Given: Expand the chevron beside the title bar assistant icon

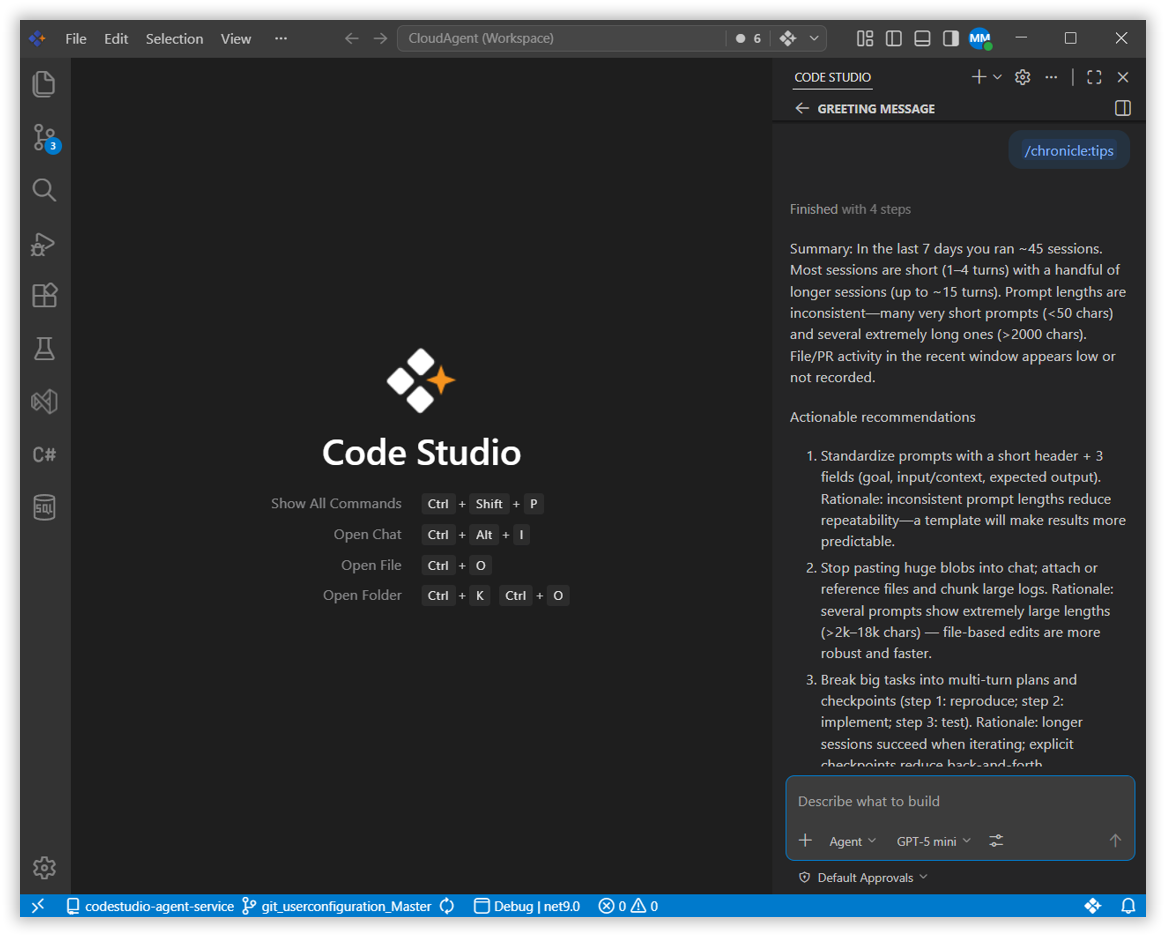Looking at the screenshot, I should click(814, 39).
